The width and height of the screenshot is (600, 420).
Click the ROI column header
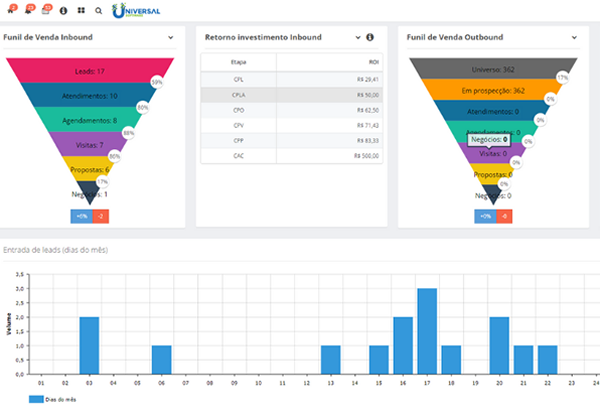(x=329, y=62)
